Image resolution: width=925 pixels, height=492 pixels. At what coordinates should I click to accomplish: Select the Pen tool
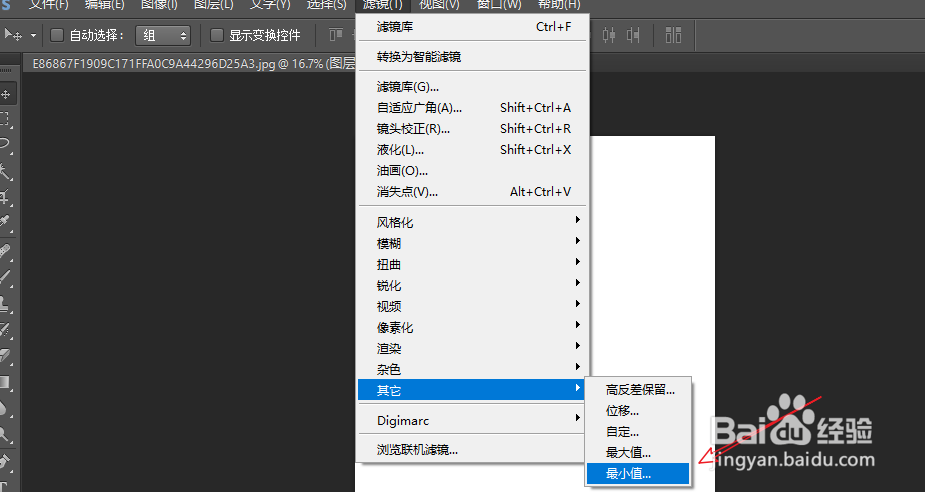click(5, 461)
